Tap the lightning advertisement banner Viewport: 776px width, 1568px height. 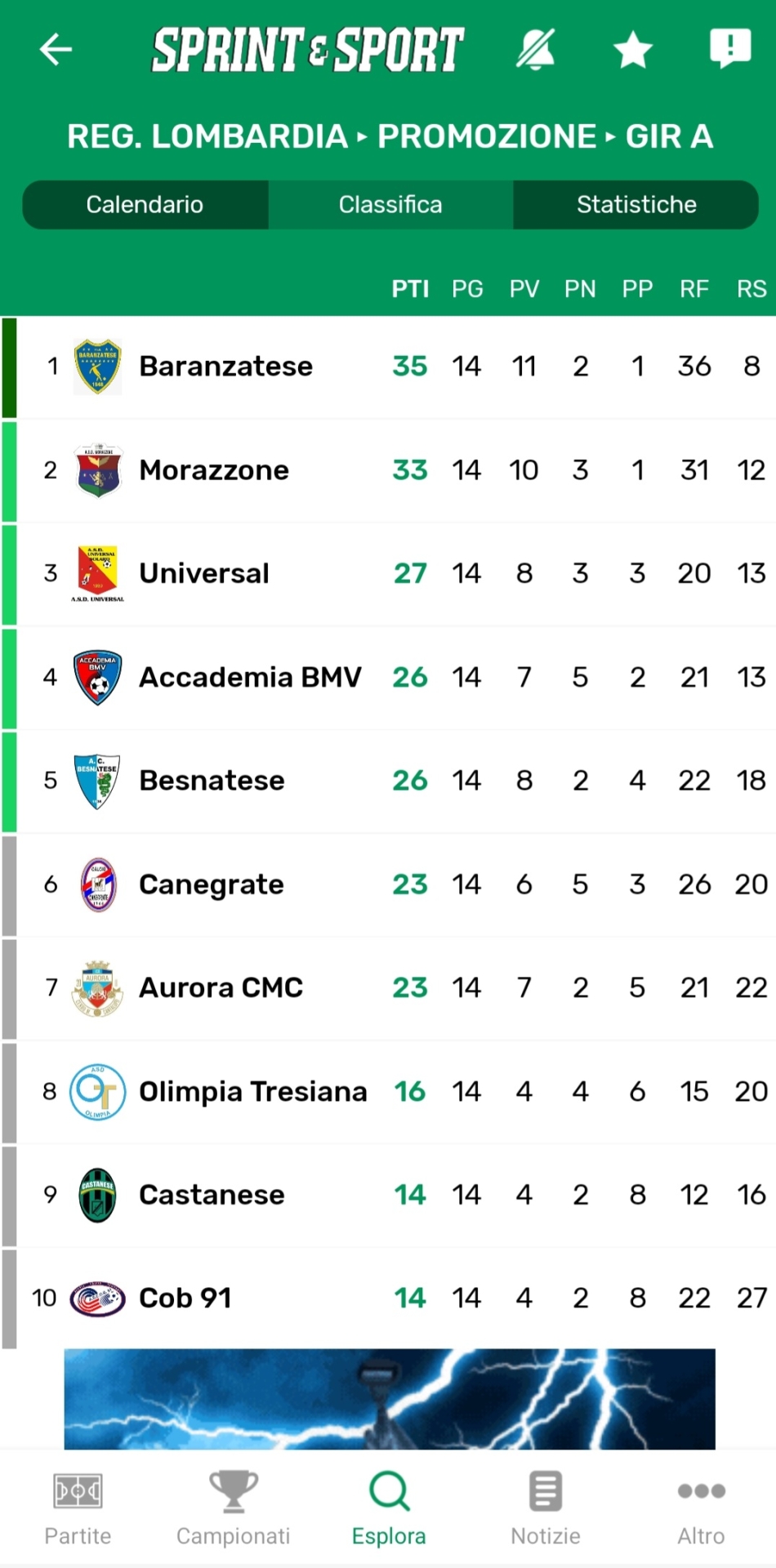tap(390, 1399)
